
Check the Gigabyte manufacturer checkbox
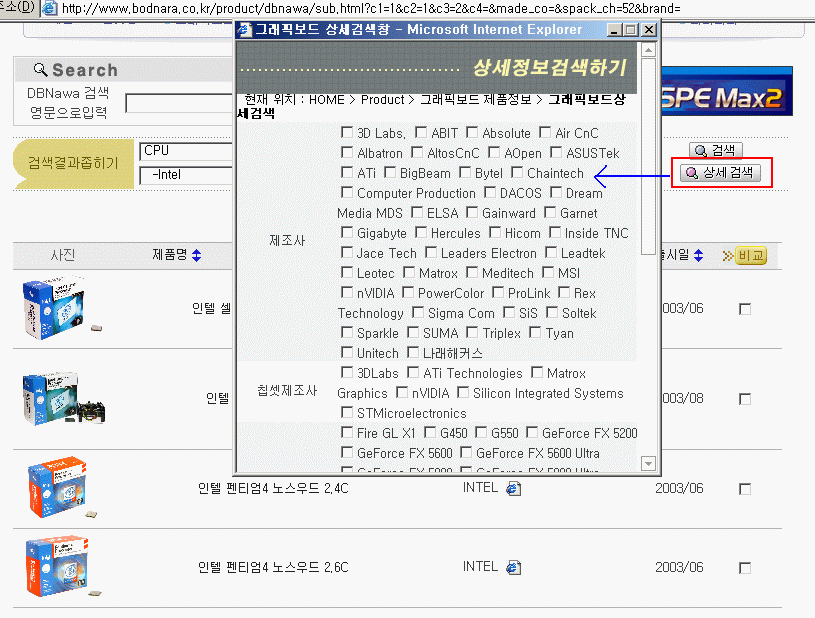(x=347, y=232)
